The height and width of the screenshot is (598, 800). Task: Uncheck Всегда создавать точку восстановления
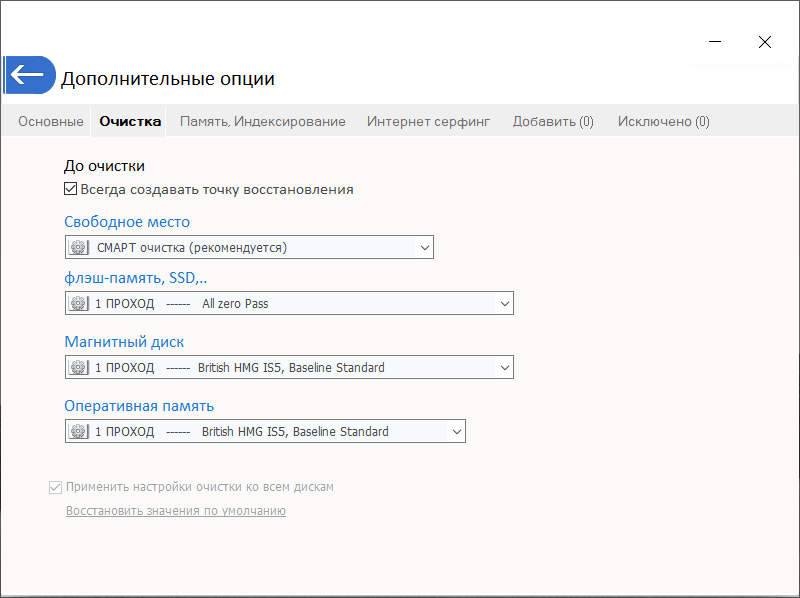tap(70, 187)
